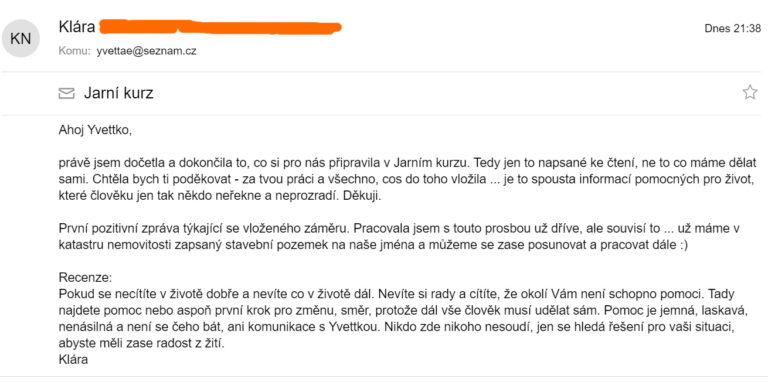Image resolution: width=768 pixels, height=382 pixels.
Task: Open sender name Klára in header
Action: [77, 26]
